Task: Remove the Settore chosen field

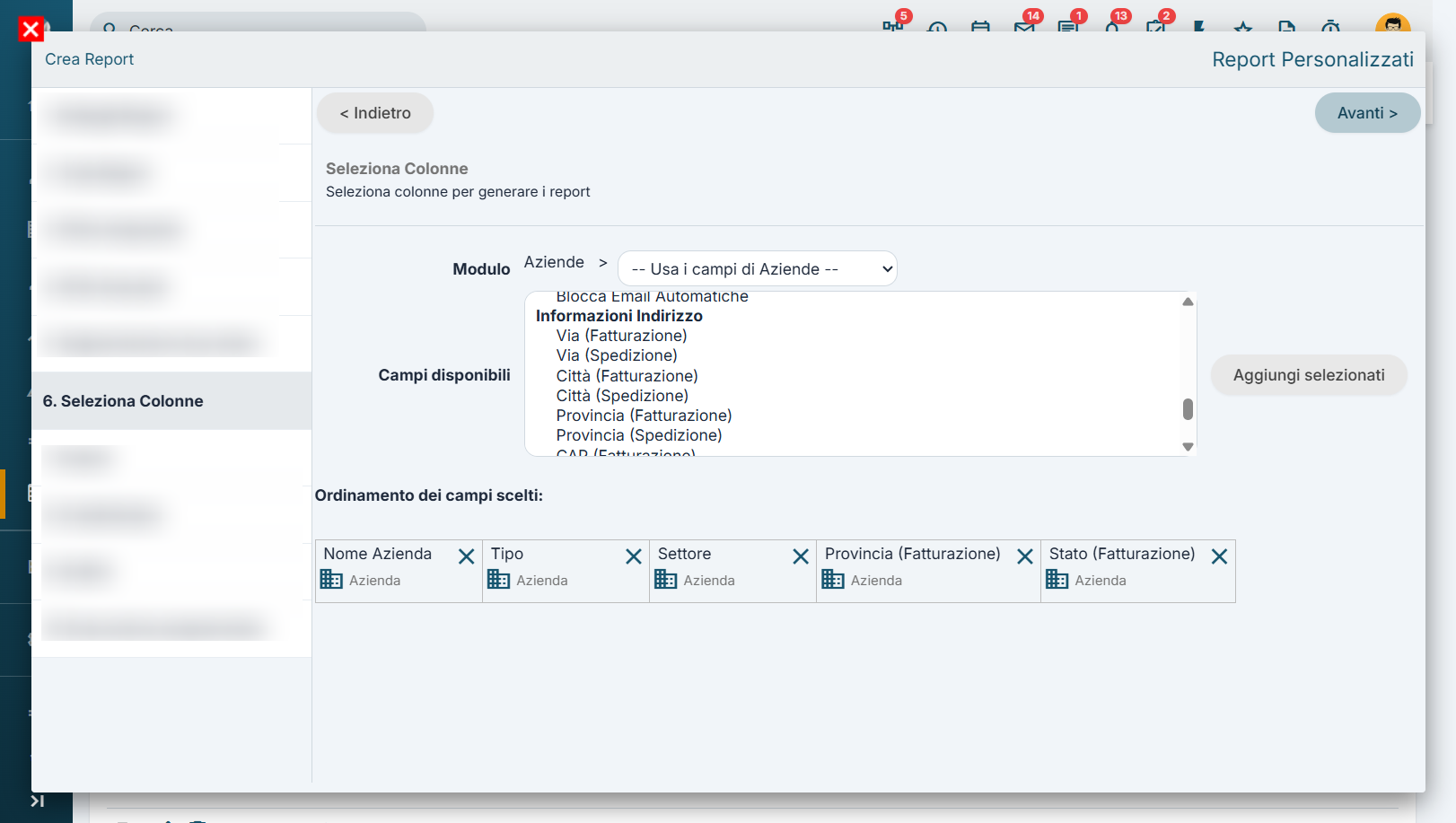Action: pyautogui.click(x=801, y=556)
